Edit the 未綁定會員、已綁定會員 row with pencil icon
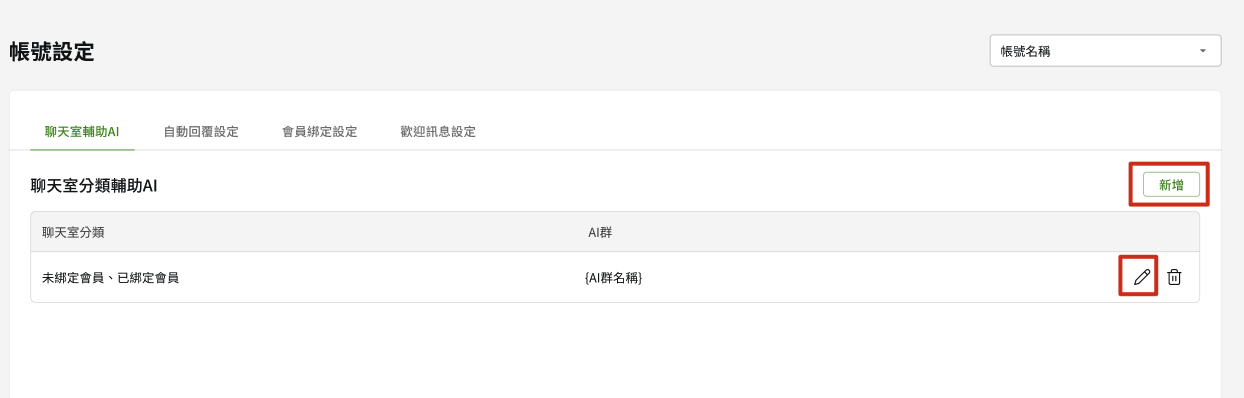Viewport: 1244px width, 398px height. (1142, 277)
